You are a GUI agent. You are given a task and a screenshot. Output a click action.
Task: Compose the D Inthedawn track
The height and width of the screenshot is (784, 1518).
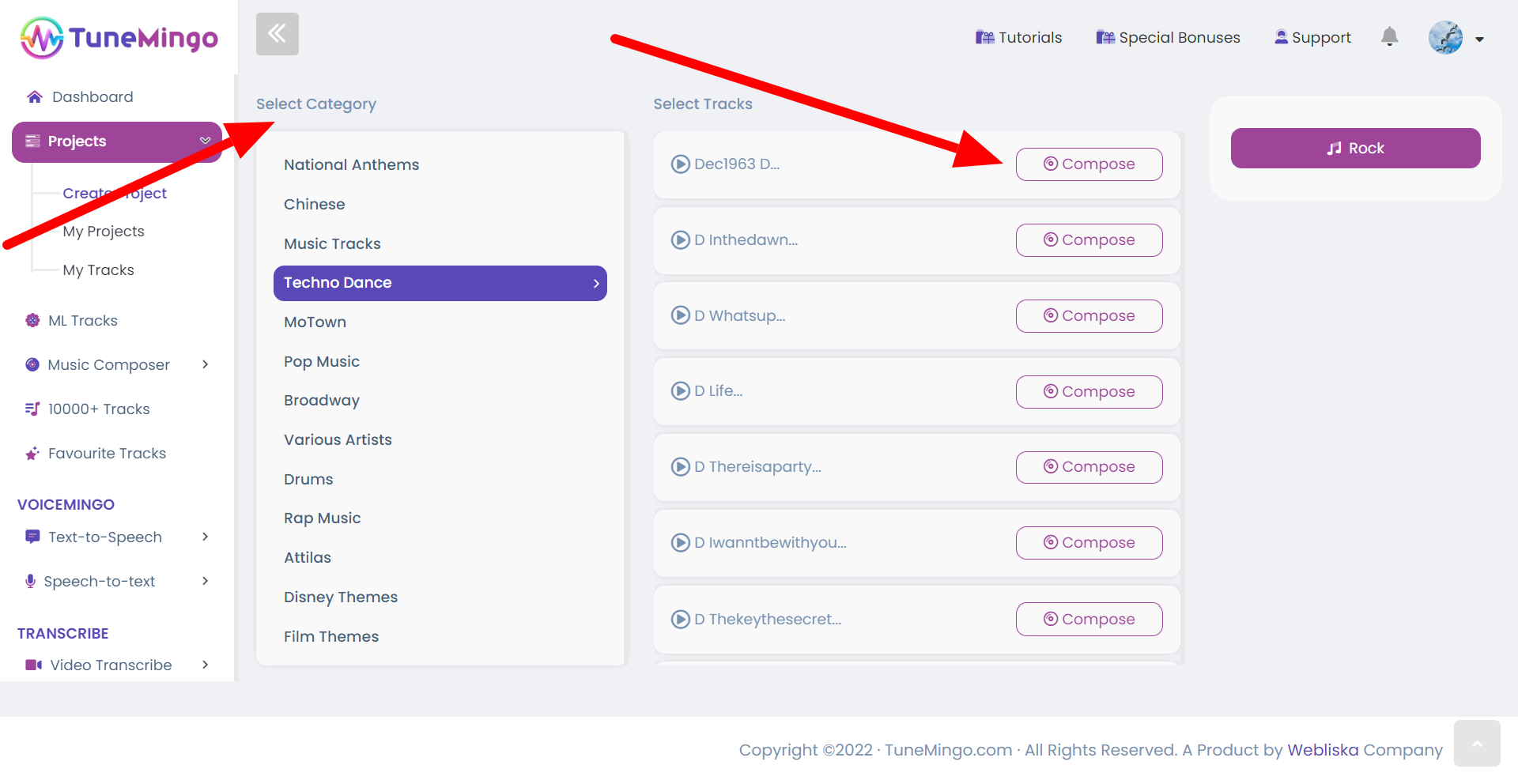[1089, 240]
